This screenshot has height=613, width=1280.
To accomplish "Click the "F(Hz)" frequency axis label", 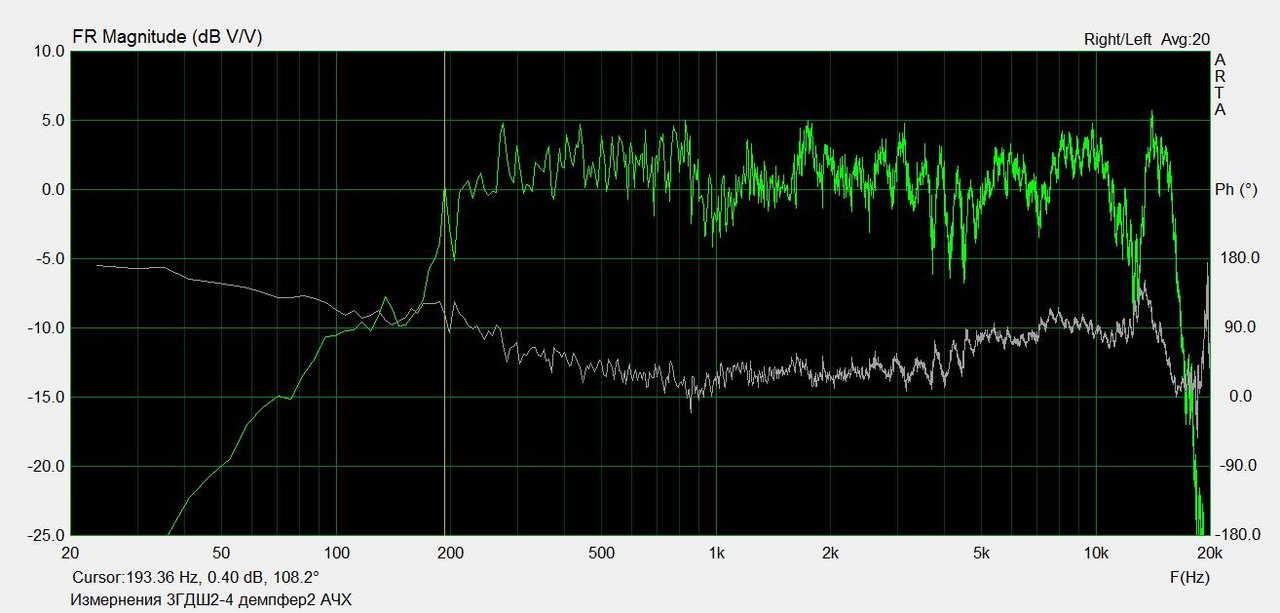I will click(1190, 577).
